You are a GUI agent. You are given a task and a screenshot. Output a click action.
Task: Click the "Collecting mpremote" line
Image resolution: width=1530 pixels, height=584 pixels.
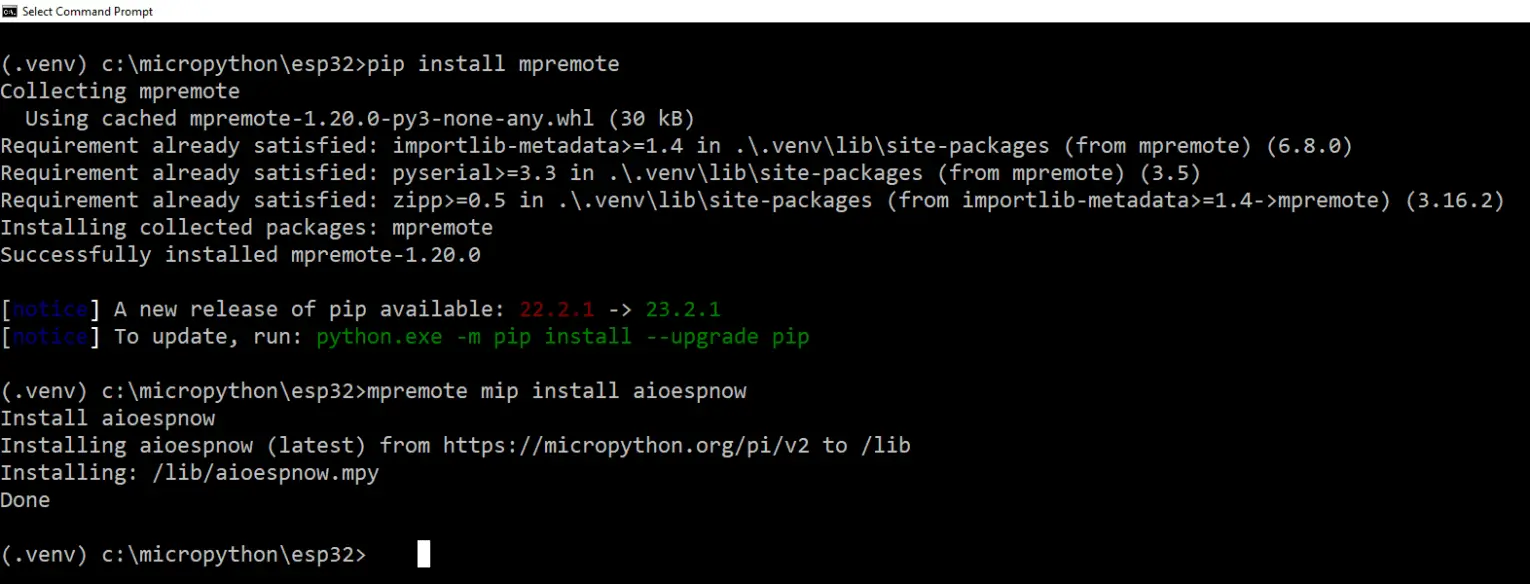coord(120,91)
